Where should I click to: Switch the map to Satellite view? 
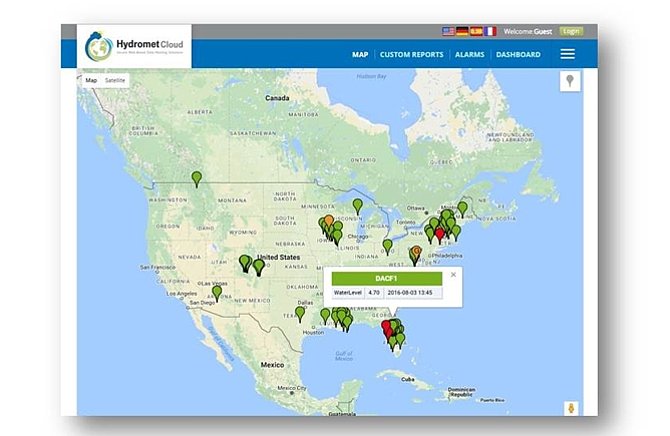(117, 79)
